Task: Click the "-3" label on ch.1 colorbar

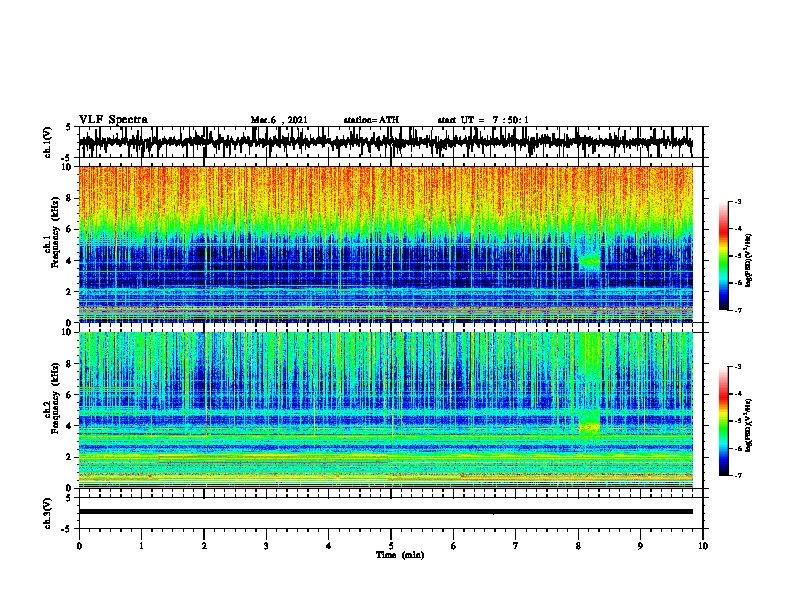Action: coord(737,201)
